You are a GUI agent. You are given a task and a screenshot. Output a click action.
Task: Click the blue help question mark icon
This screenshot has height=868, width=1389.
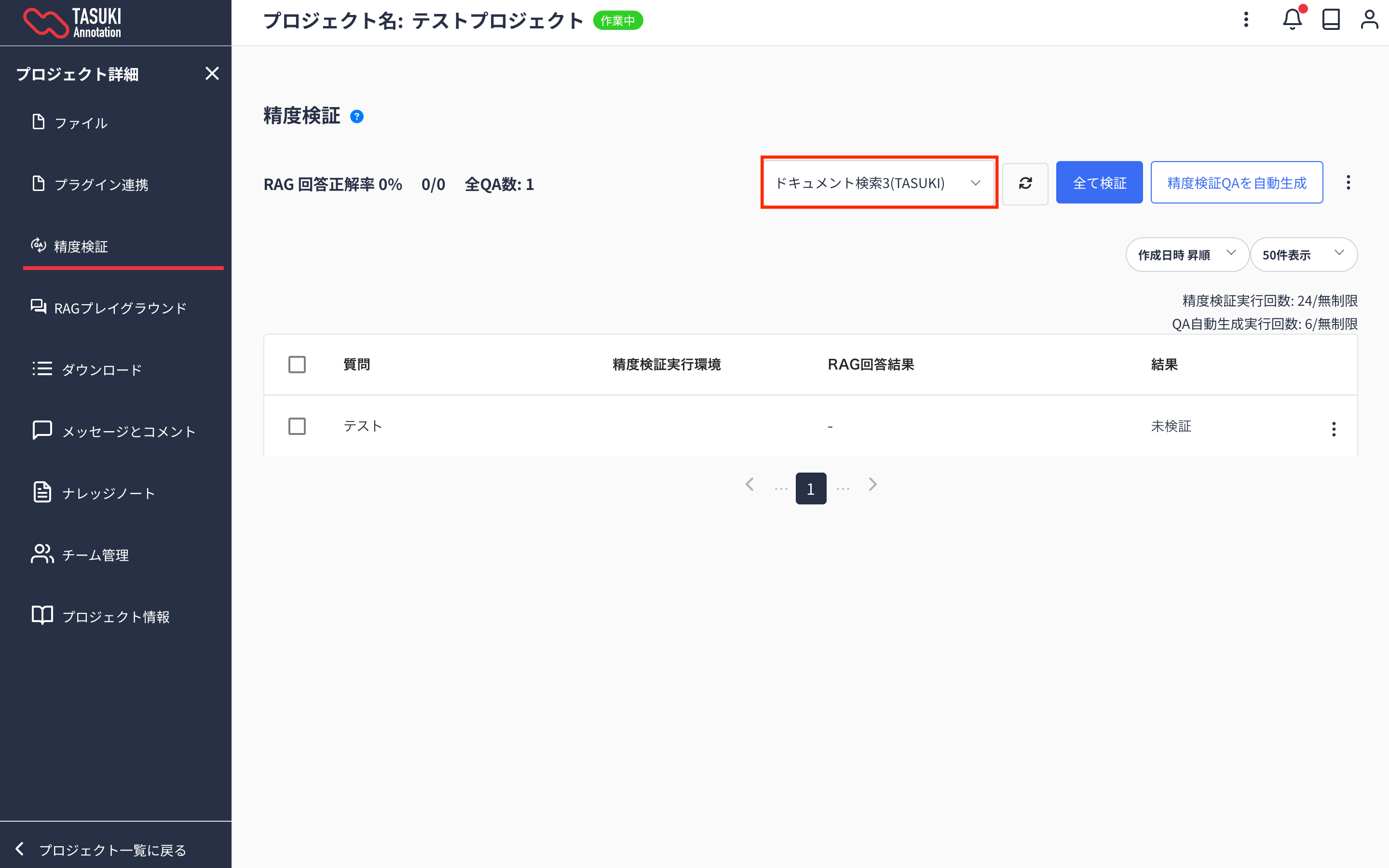click(356, 117)
